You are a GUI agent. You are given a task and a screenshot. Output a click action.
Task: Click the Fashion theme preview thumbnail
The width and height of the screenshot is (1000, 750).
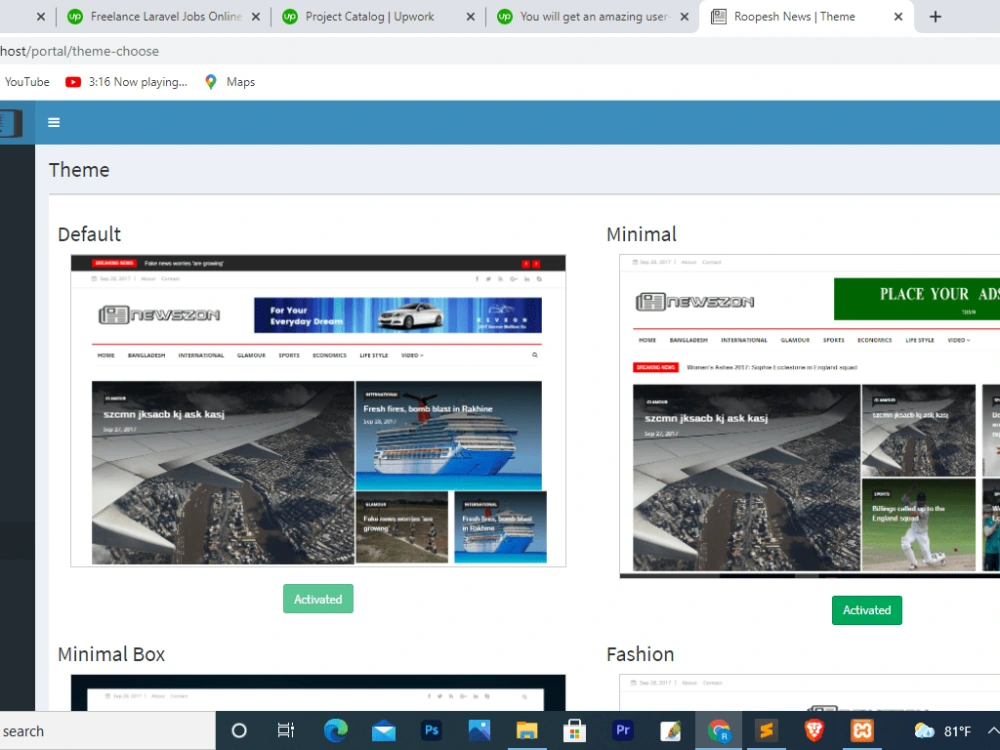809,693
